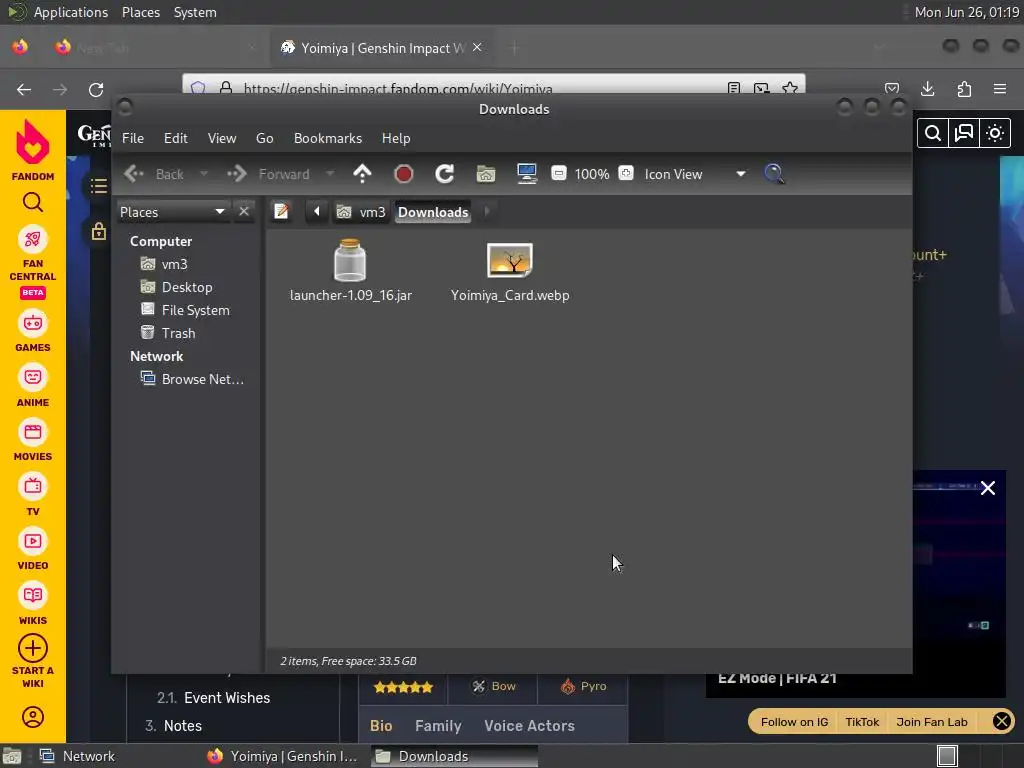Reload the Downloads folder view
The height and width of the screenshot is (768, 1024).
click(445, 174)
